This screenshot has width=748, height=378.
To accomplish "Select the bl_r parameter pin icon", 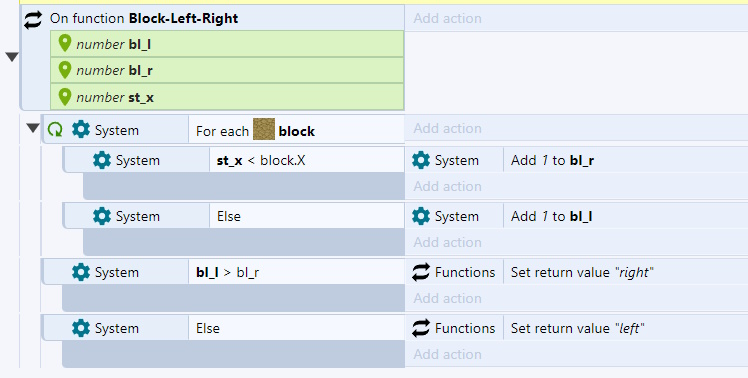I will pyautogui.click(x=64, y=70).
